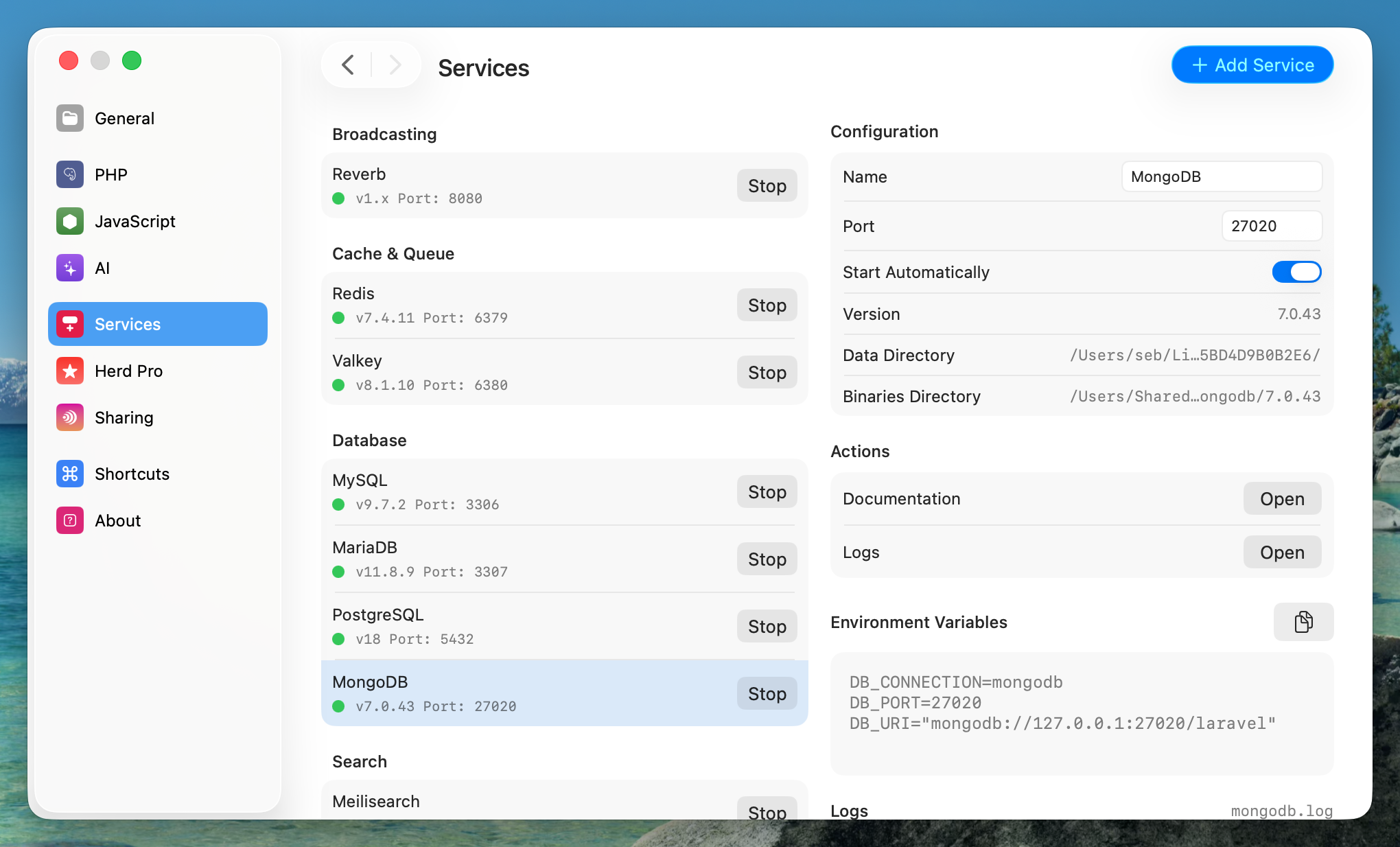The height and width of the screenshot is (847, 1400).
Task: Open the About section
Action: 158,520
